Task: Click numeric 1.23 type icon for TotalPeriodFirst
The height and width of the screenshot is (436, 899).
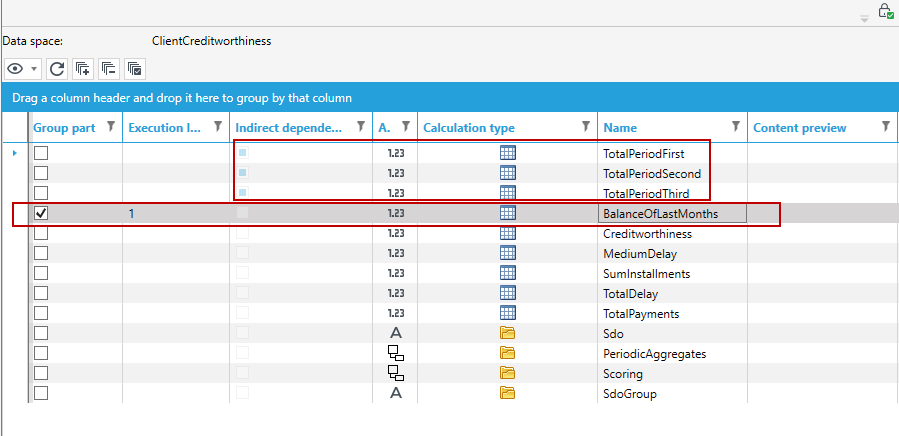Action: (x=396, y=154)
